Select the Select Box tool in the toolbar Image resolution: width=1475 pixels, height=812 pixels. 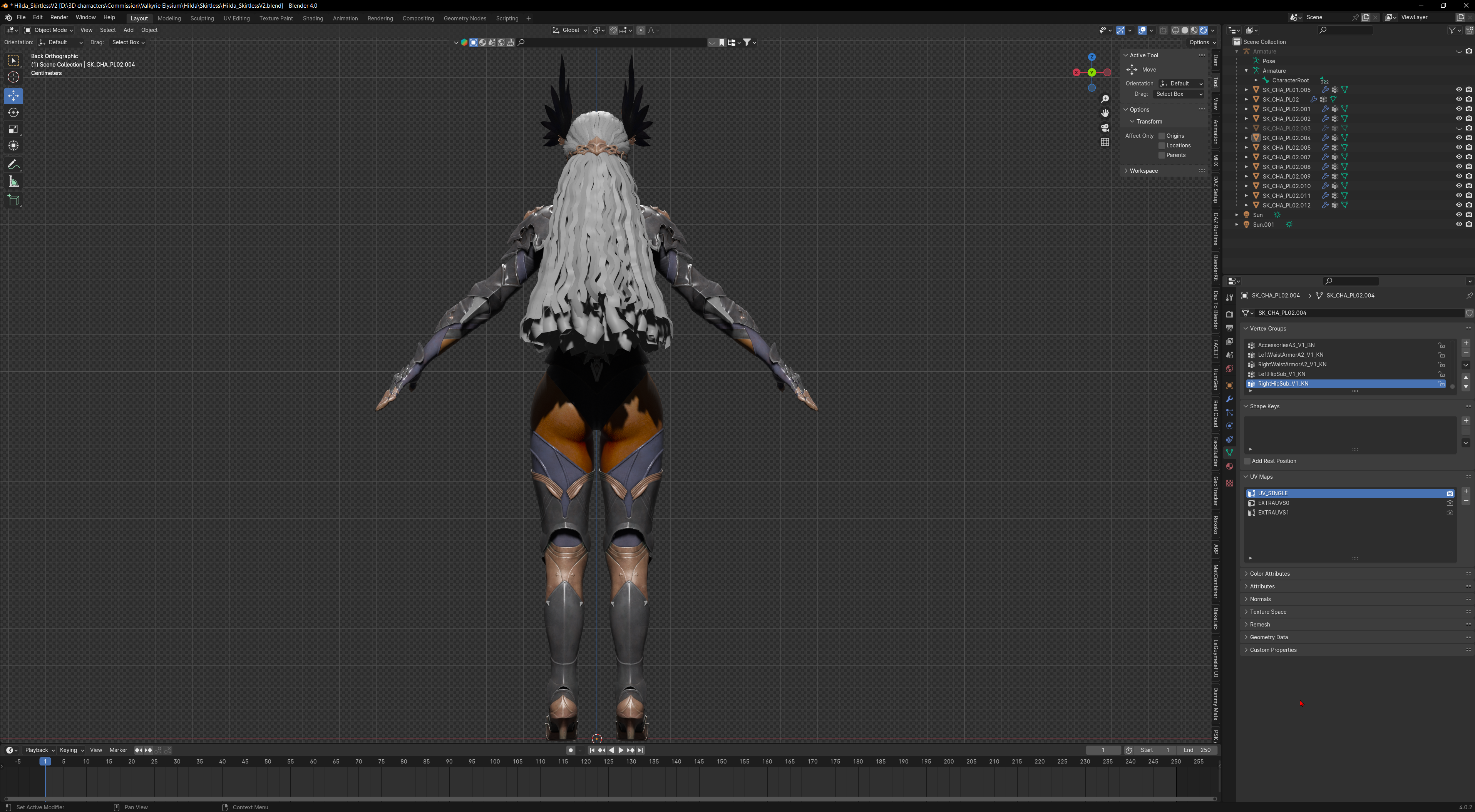pos(14,61)
